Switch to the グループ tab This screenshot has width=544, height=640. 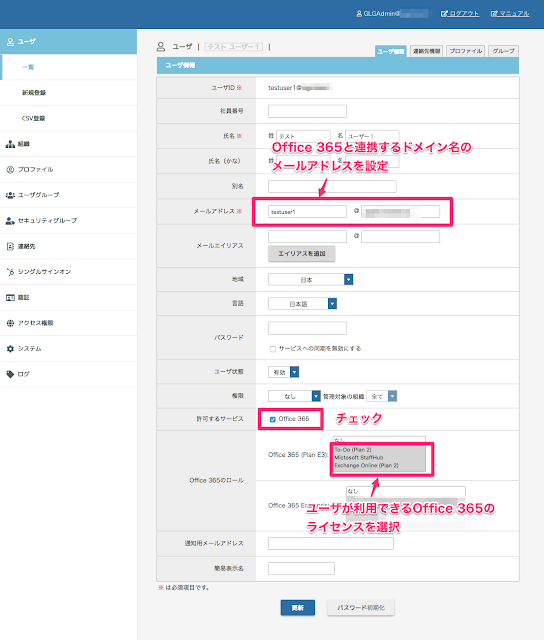click(503, 51)
